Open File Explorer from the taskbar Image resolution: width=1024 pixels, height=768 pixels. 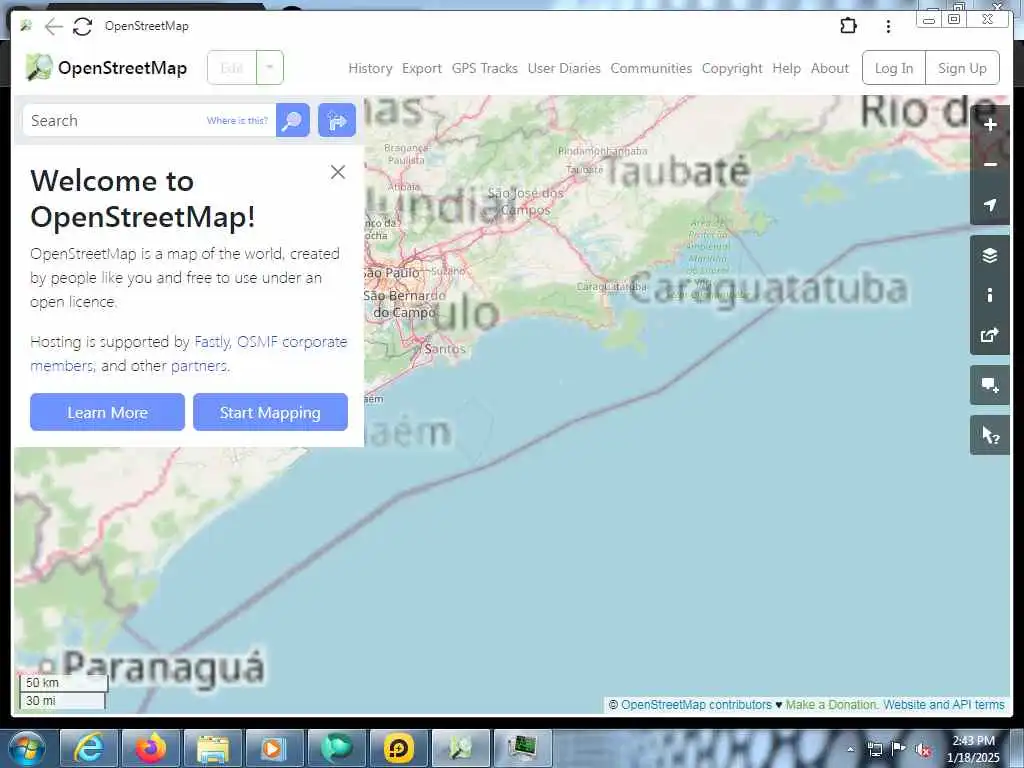pyautogui.click(x=212, y=748)
